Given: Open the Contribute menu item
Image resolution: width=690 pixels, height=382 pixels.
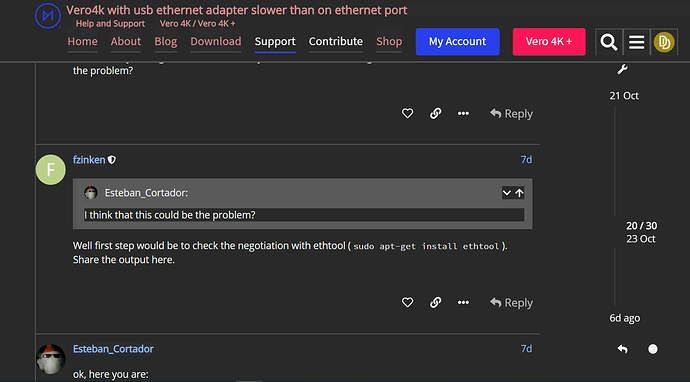Looking at the screenshot, I should pos(336,41).
